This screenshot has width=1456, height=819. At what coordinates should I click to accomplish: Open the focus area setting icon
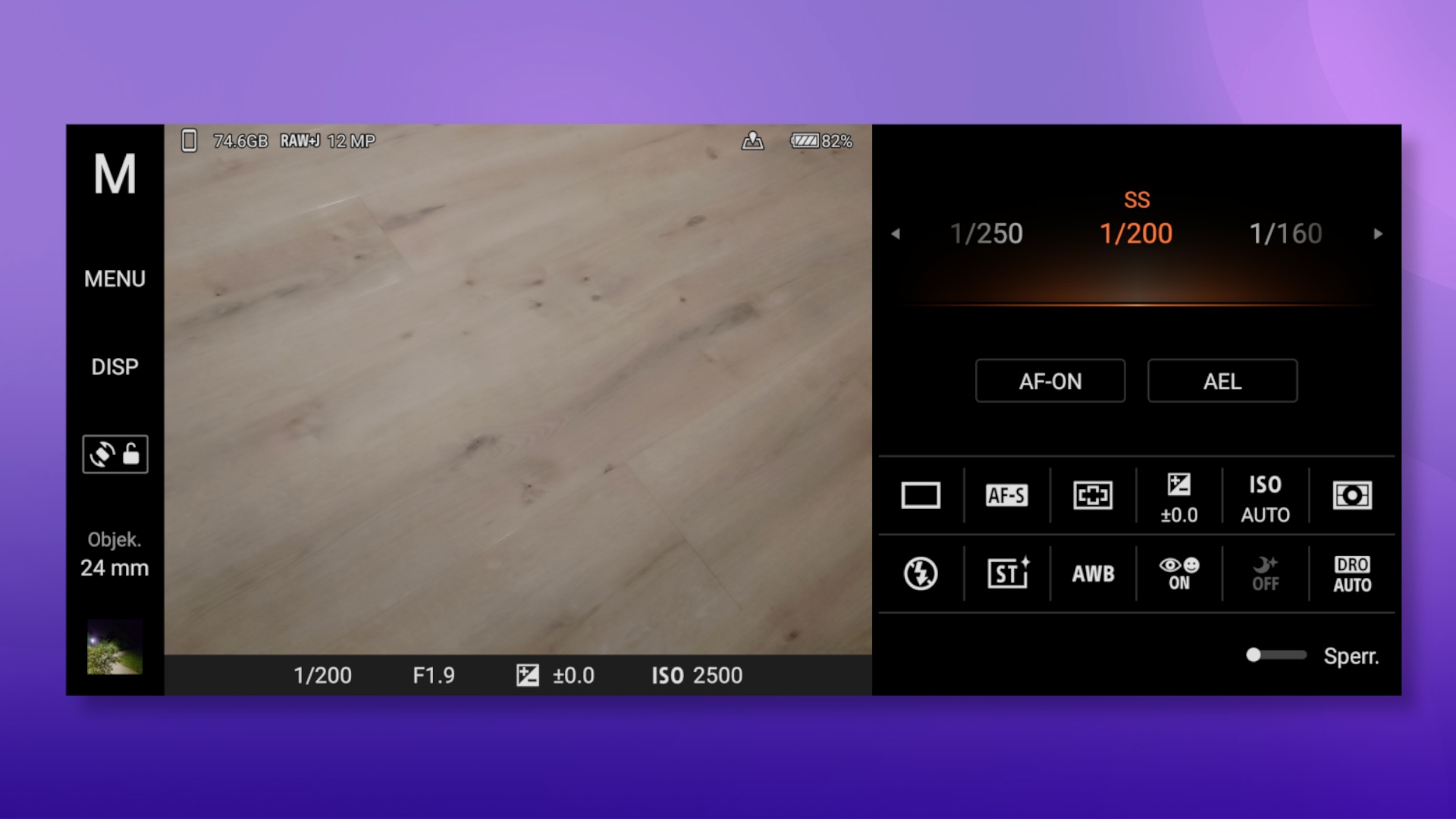coord(1093,495)
